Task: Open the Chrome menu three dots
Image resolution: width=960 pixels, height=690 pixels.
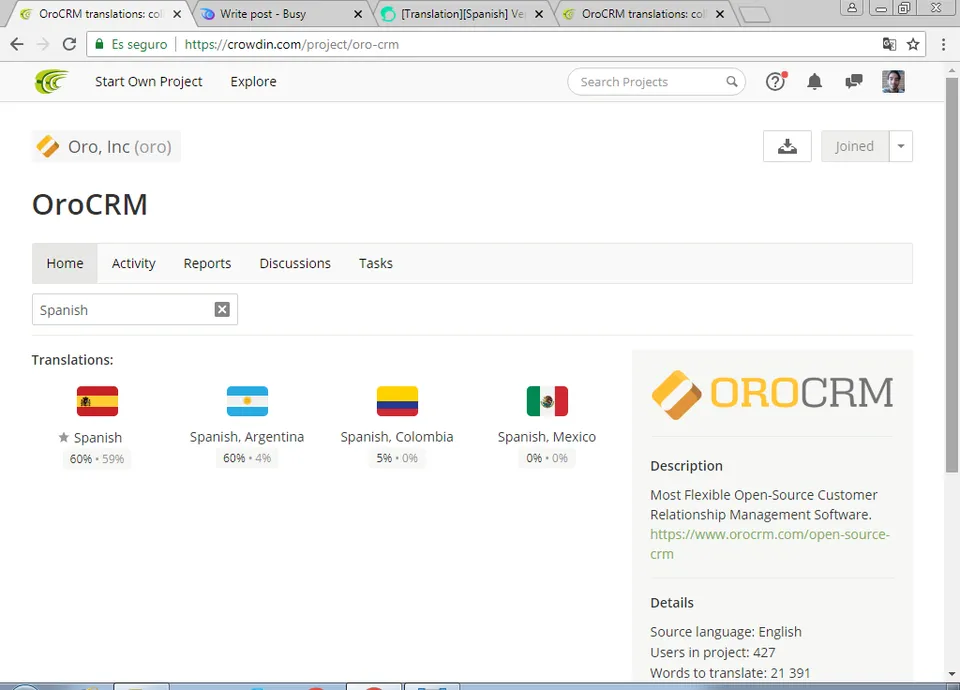Action: pos(943,44)
